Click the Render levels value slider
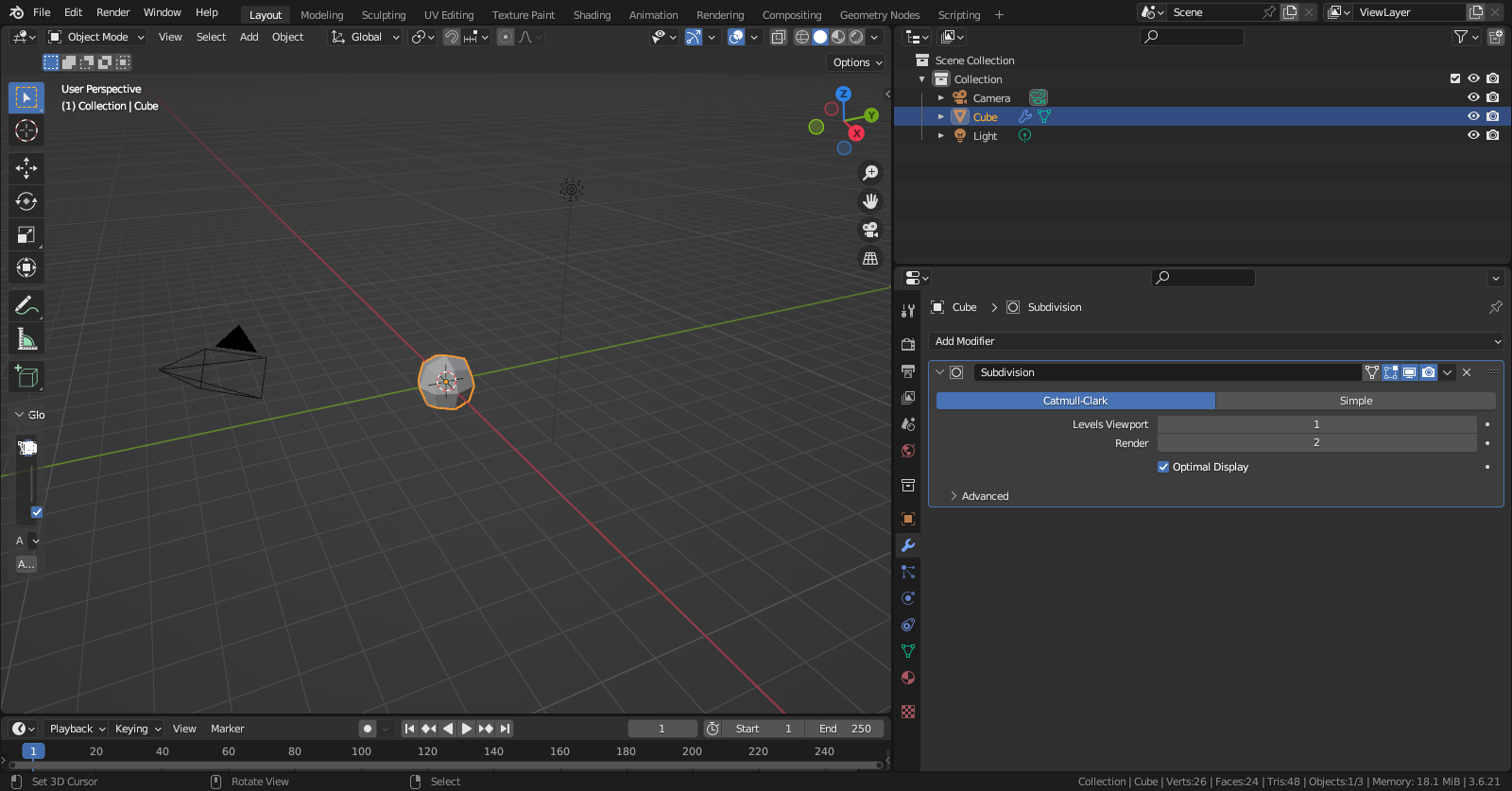The height and width of the screenshot is (791, 1512). (x=1316, y=442)
